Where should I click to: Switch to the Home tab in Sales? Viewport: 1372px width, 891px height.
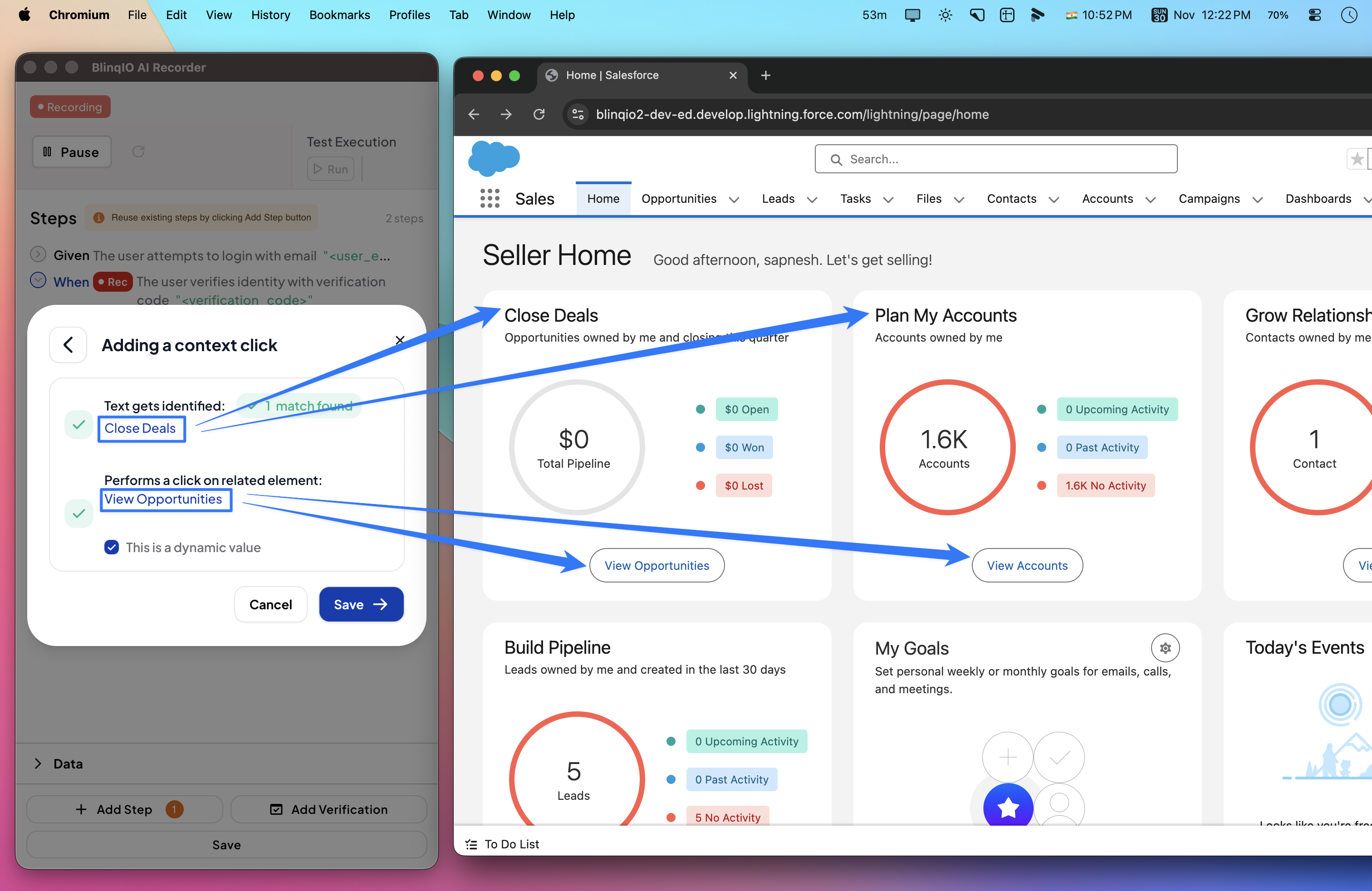pos(603,199)
